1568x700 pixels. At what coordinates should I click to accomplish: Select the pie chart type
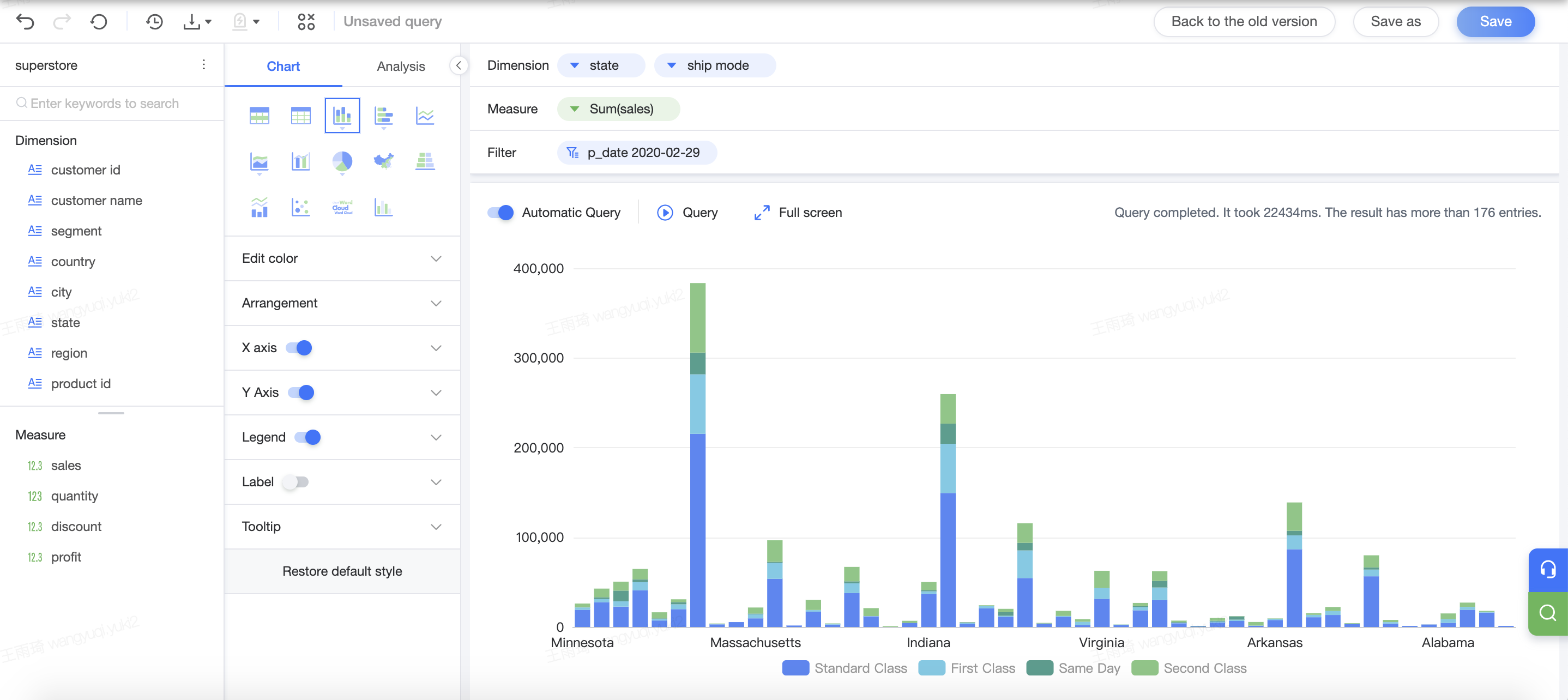point(342,162)
